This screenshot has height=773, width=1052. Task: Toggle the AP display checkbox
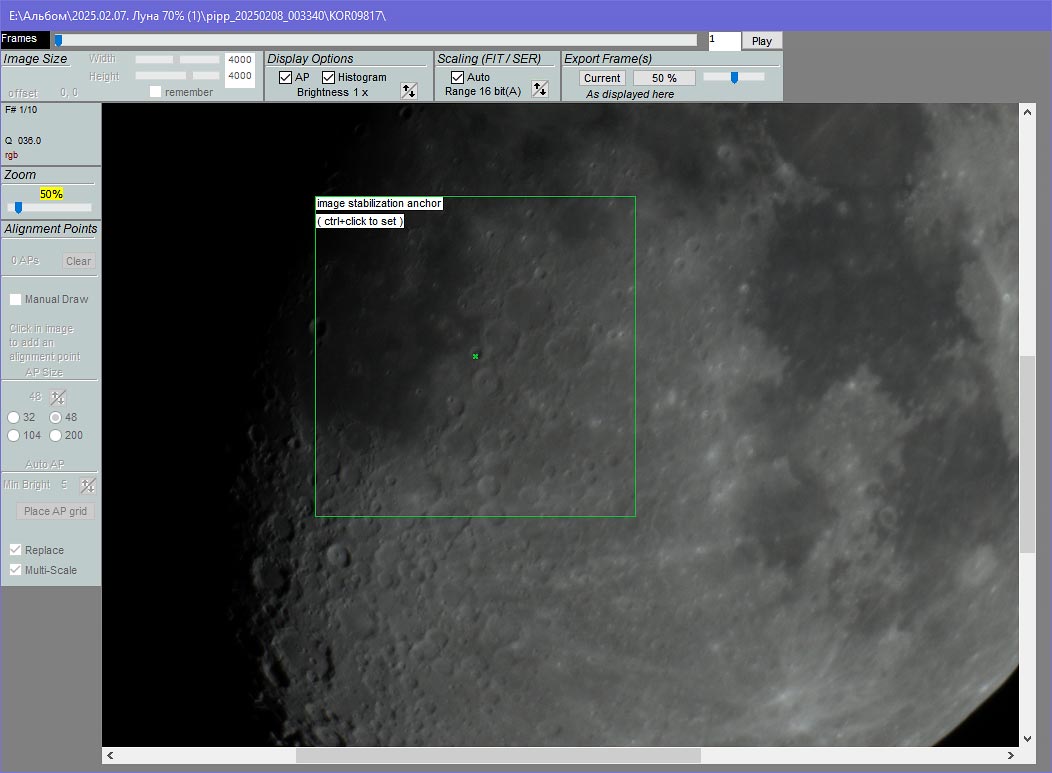point(286,77)
